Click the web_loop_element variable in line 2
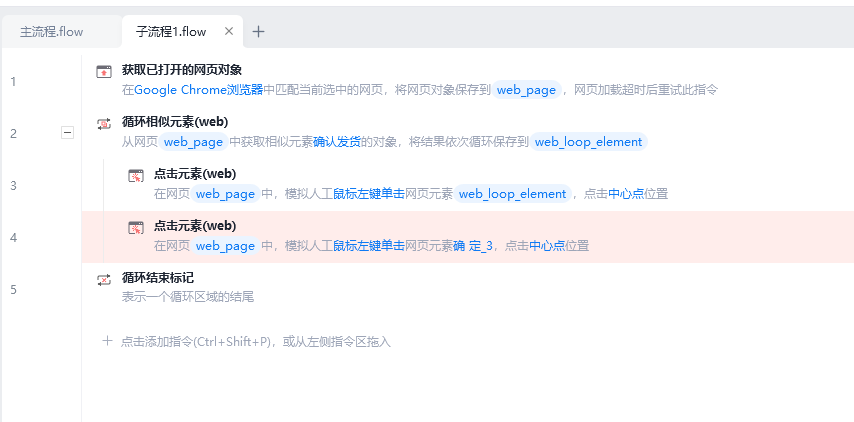Image resolution: width=854 pixels, height=422 pixels. pos(588,142)
